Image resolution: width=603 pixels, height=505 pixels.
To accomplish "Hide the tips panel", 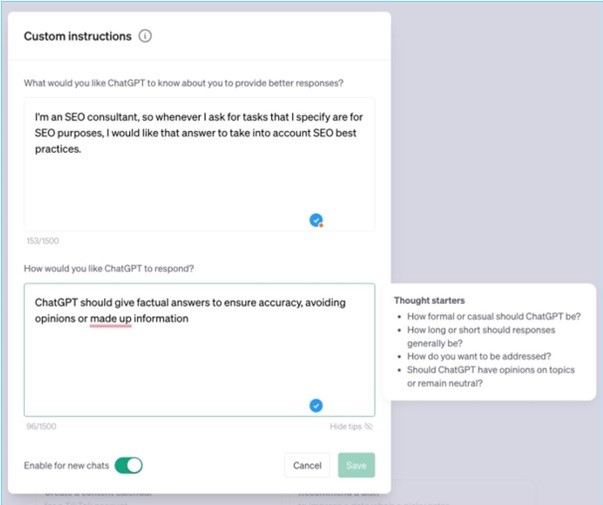I will tap(351, 426).
